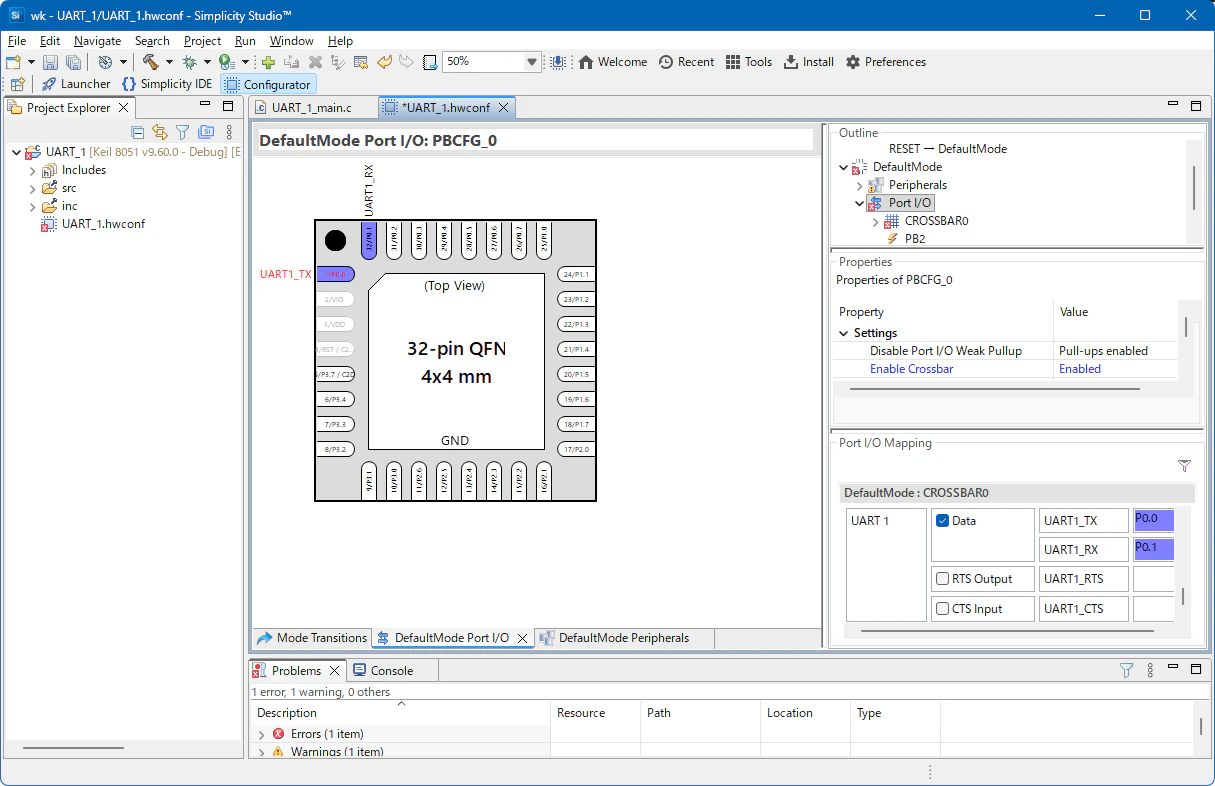This screenshot has width=1215, height=786.
Task: Click the Open Perspective icon
Action: tap(17, 84)
